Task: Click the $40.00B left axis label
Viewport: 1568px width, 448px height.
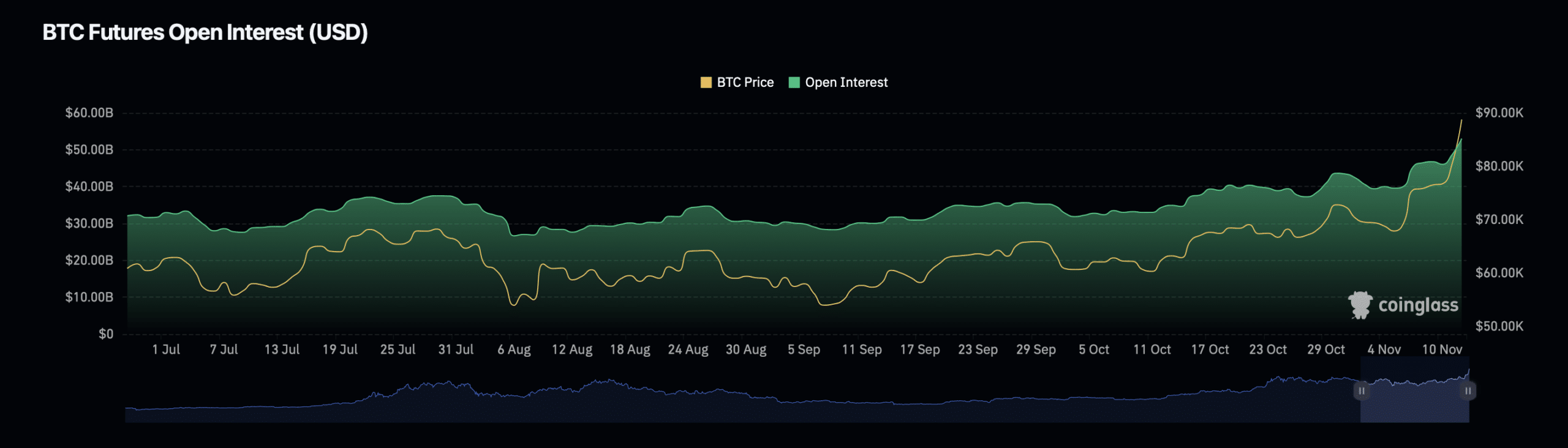Action: pyautogui.click(x=89, y=187)
